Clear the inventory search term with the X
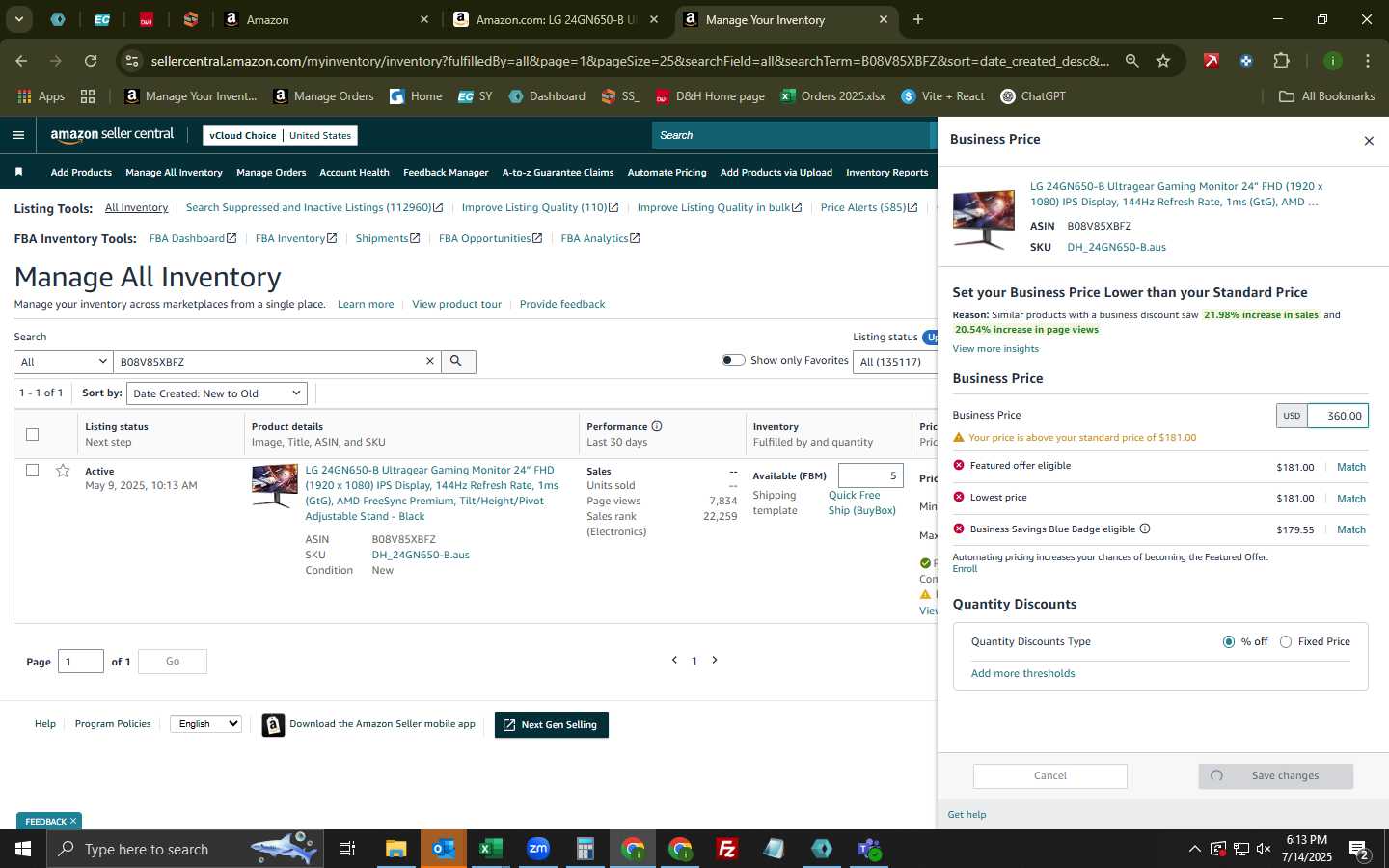1389x868 pixels. click(x=430, y=361)
